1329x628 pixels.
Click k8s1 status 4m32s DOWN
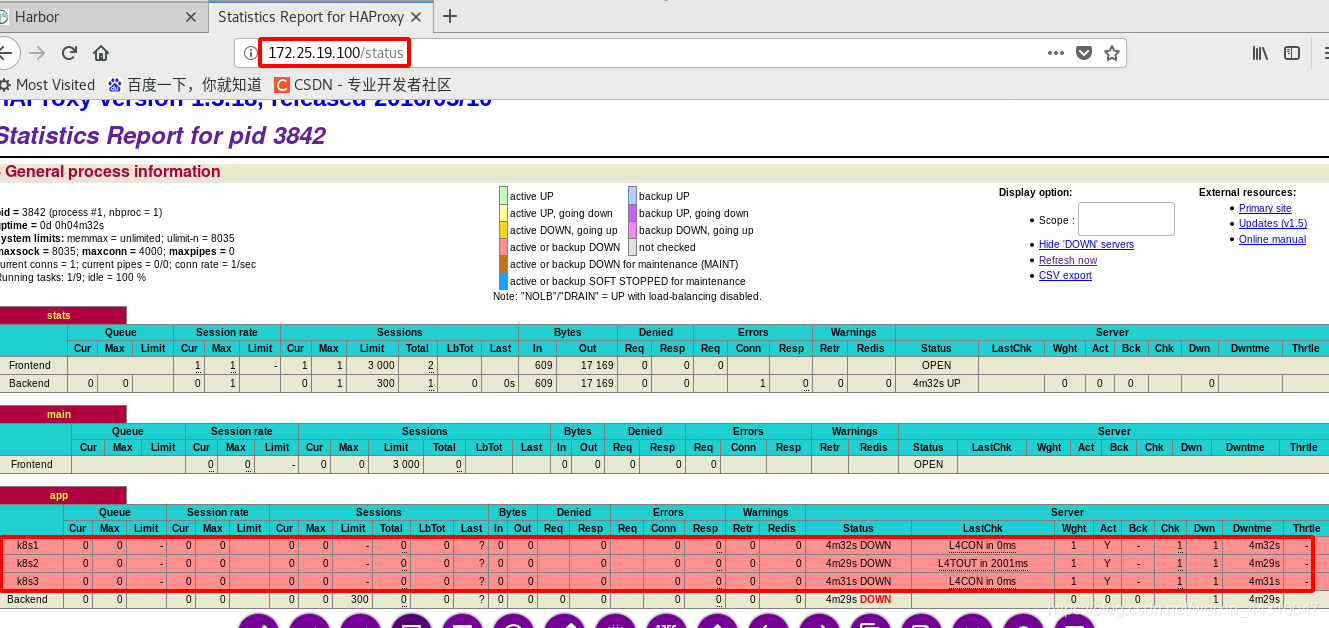pyautogui.click(x=858, y=545)
